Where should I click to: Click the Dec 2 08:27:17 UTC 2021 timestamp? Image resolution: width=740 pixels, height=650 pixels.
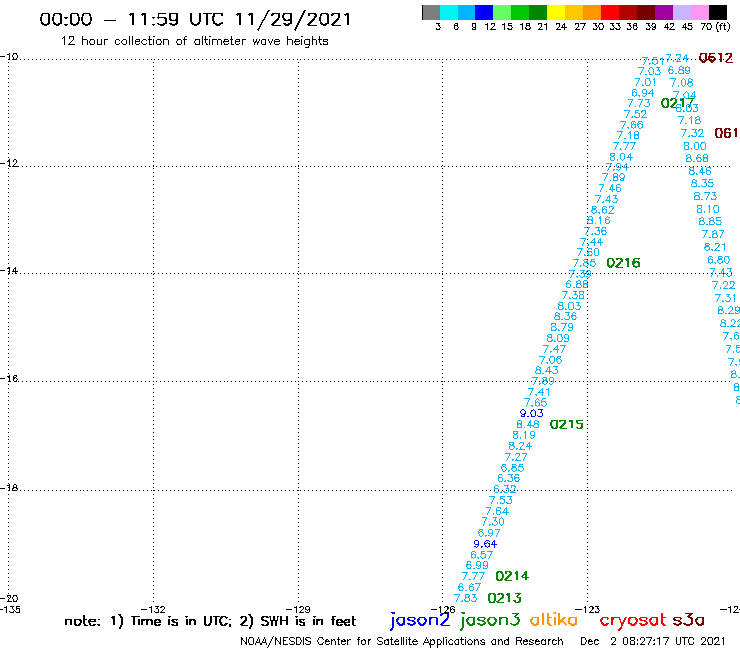click(653, 641)
